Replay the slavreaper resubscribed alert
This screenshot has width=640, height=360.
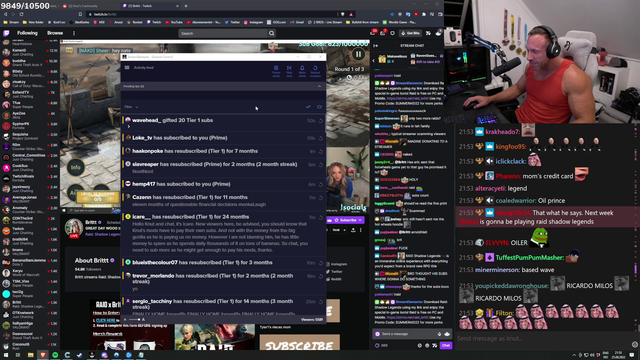coord(321,165)
